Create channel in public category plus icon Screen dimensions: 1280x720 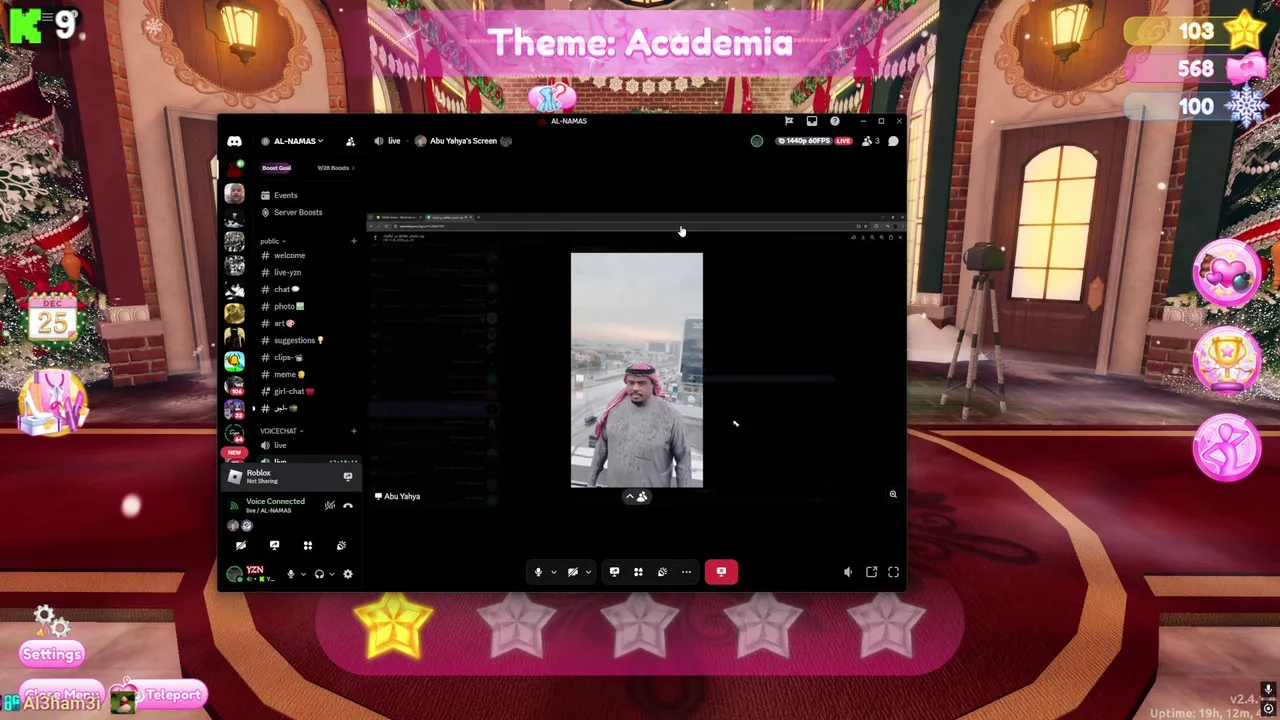click(x=353, y=241)
